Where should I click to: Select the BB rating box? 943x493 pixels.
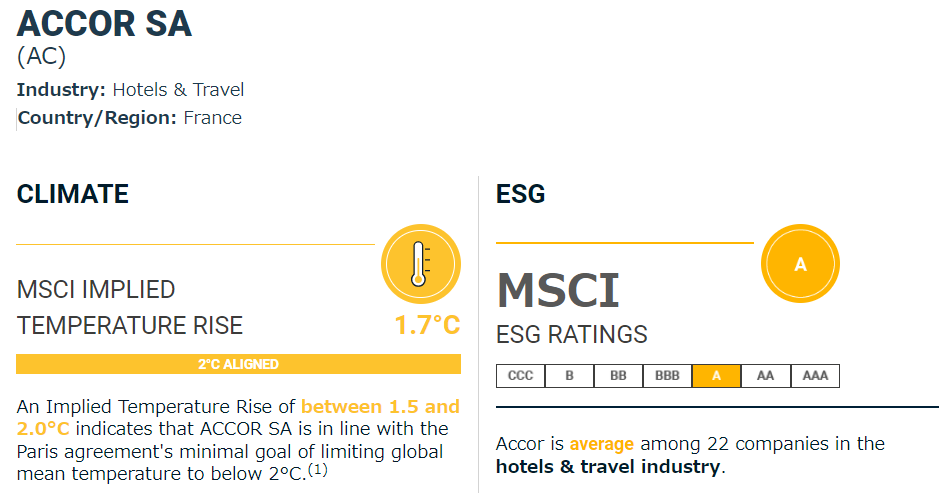click(618, 376)
